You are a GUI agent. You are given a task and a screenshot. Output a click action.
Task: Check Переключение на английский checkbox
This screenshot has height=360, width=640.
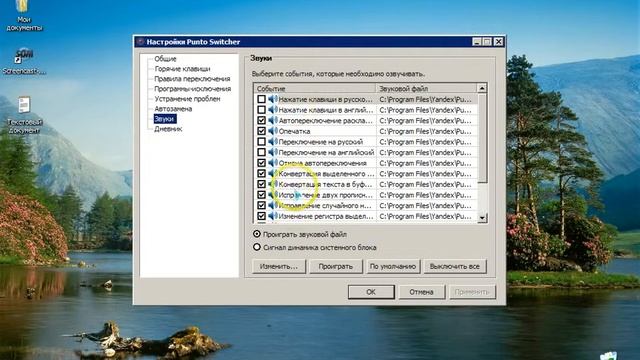261,152
